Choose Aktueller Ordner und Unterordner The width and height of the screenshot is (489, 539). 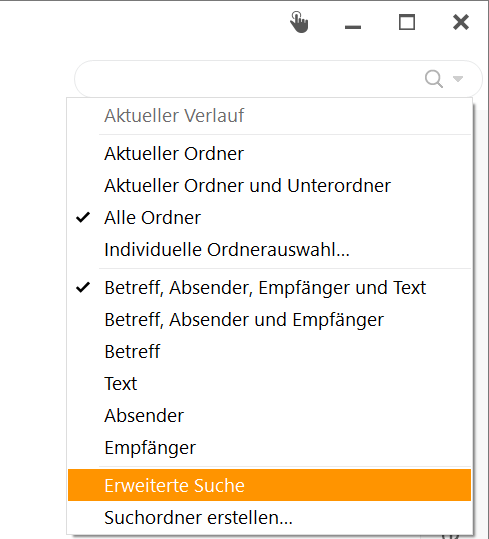(269, 186)
